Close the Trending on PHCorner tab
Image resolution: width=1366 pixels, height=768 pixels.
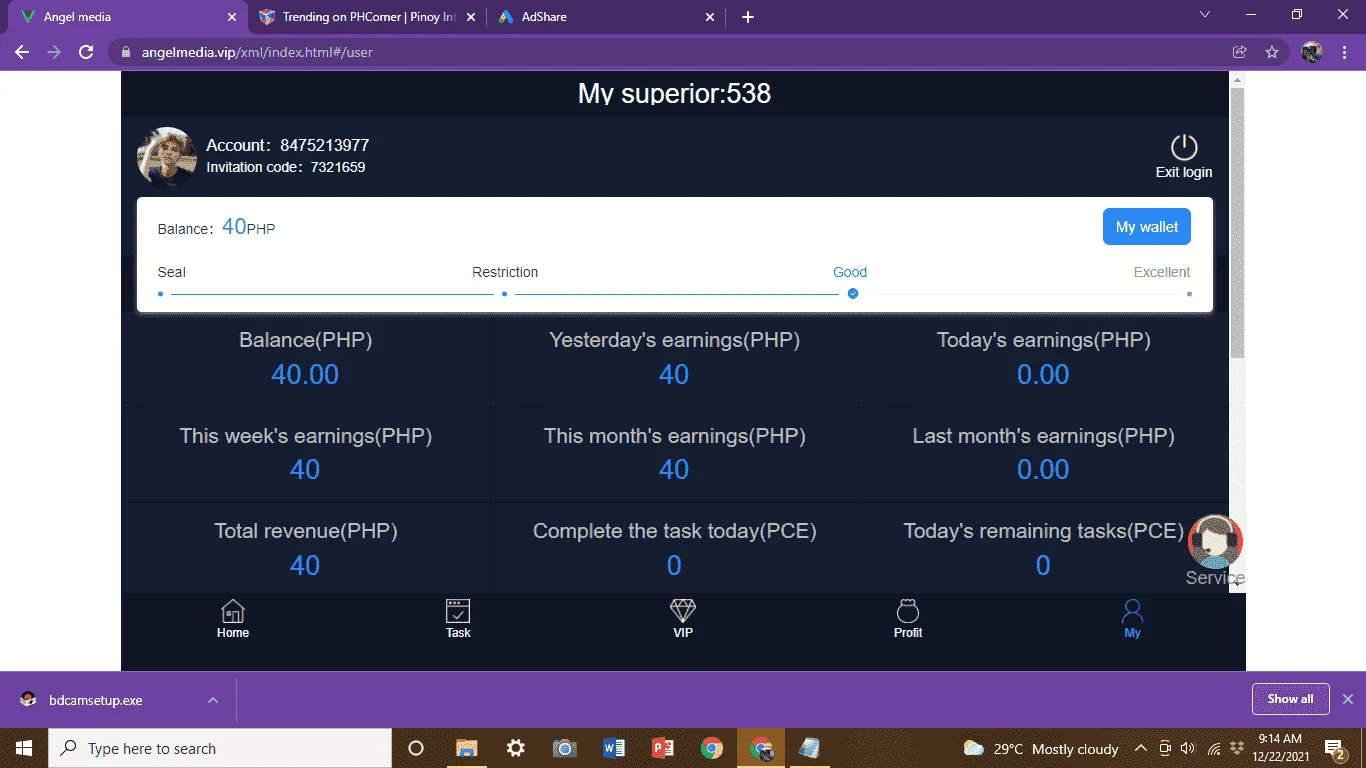(x=471, y=17)
